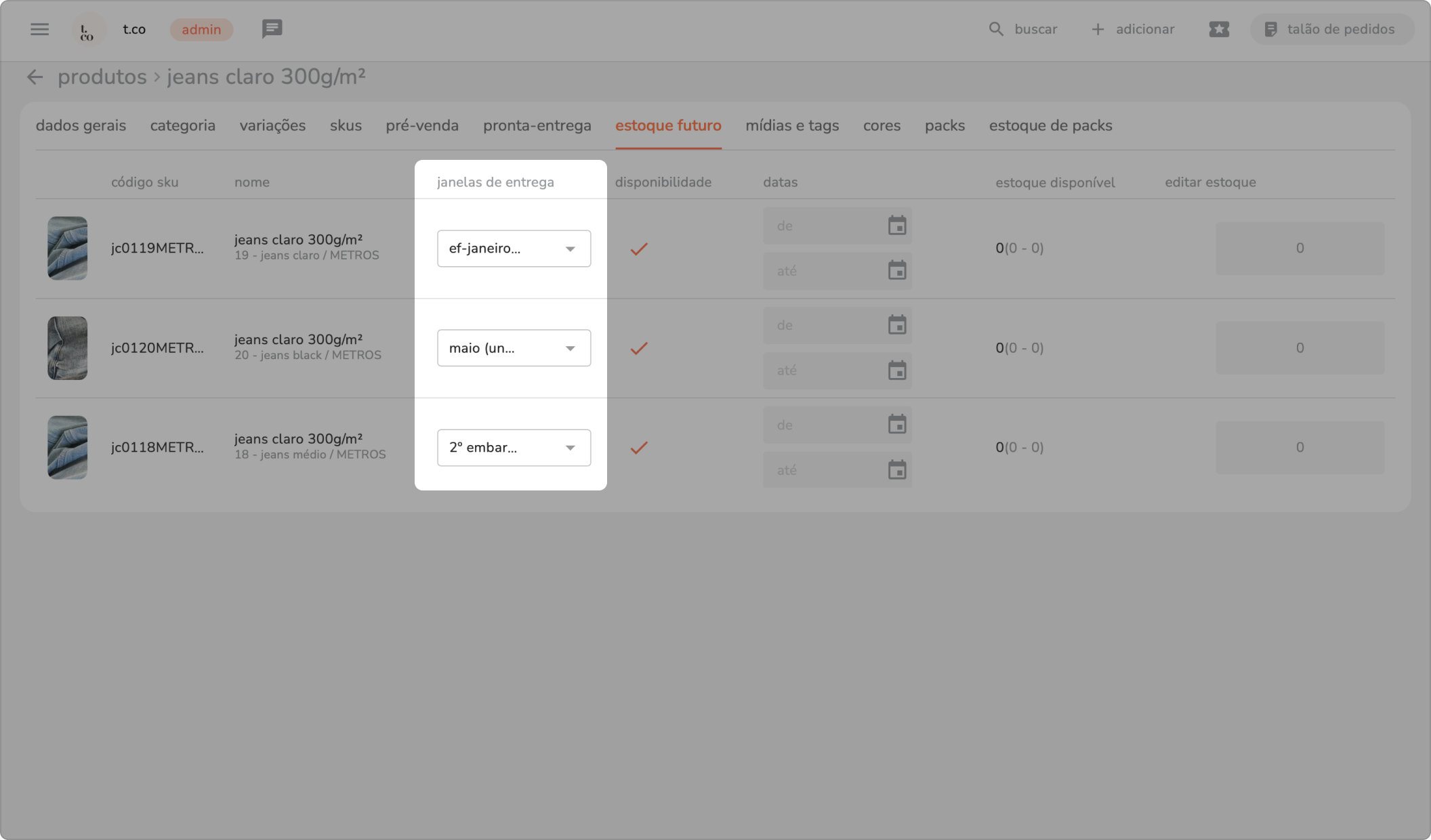Switch to the pronta-entrega tab
The width and height of the screenshot is (1431, 840).
tap(537, 125)
